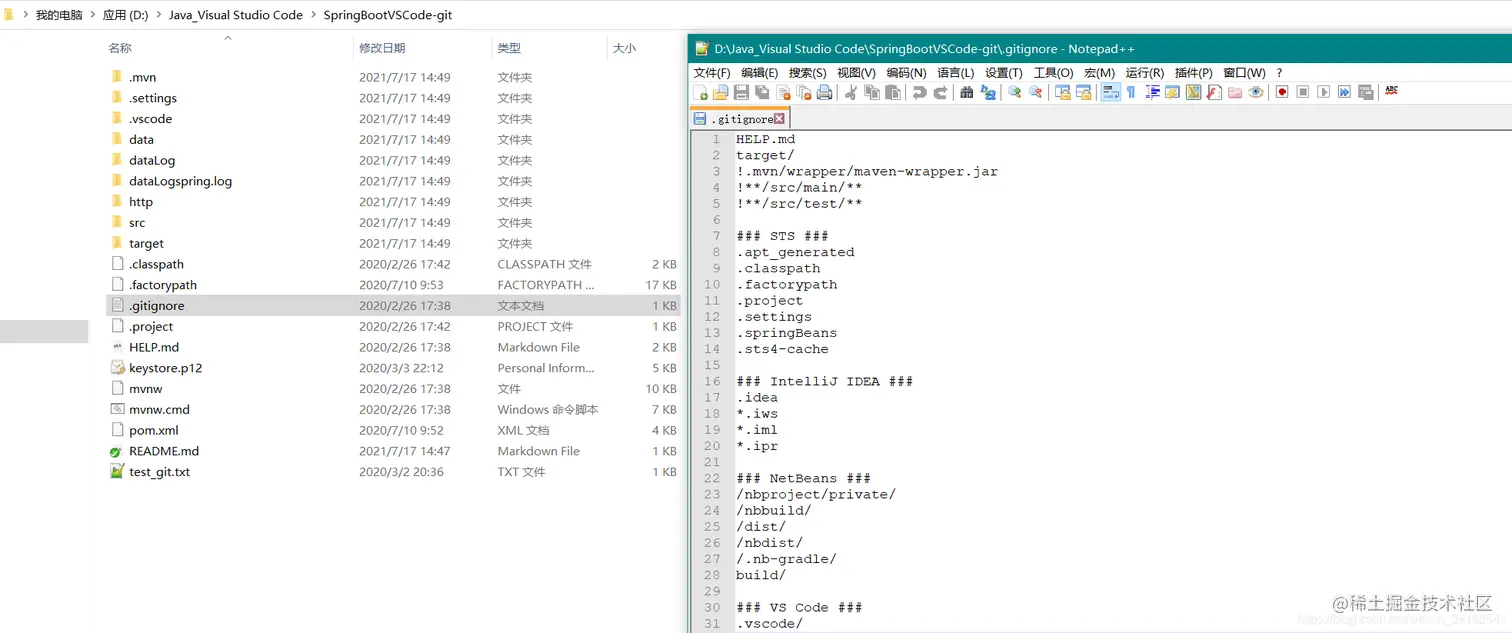Open the 设置(T) menu

click(x=1004, y=73)
